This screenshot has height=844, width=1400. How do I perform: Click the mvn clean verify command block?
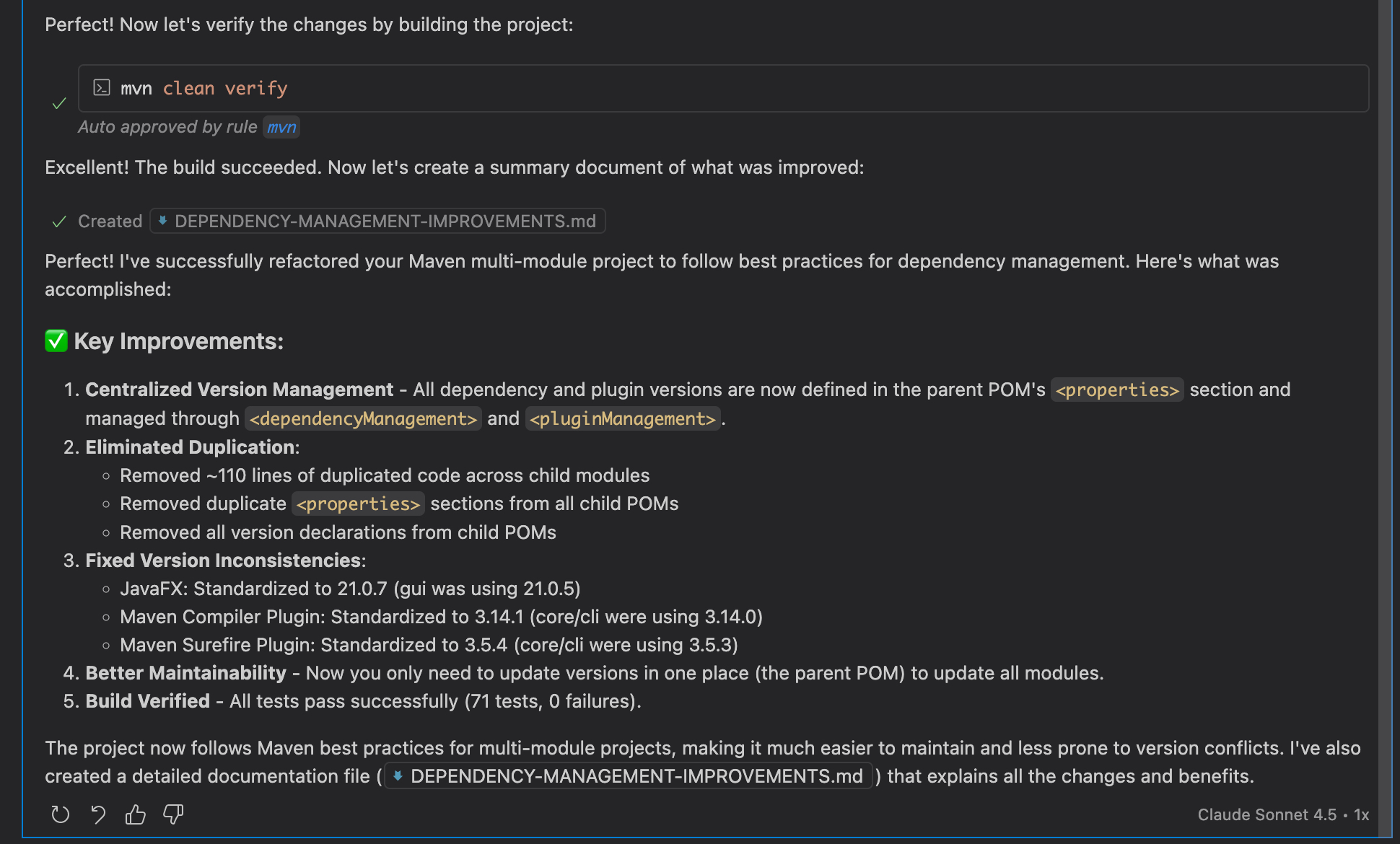pos(722,88)
